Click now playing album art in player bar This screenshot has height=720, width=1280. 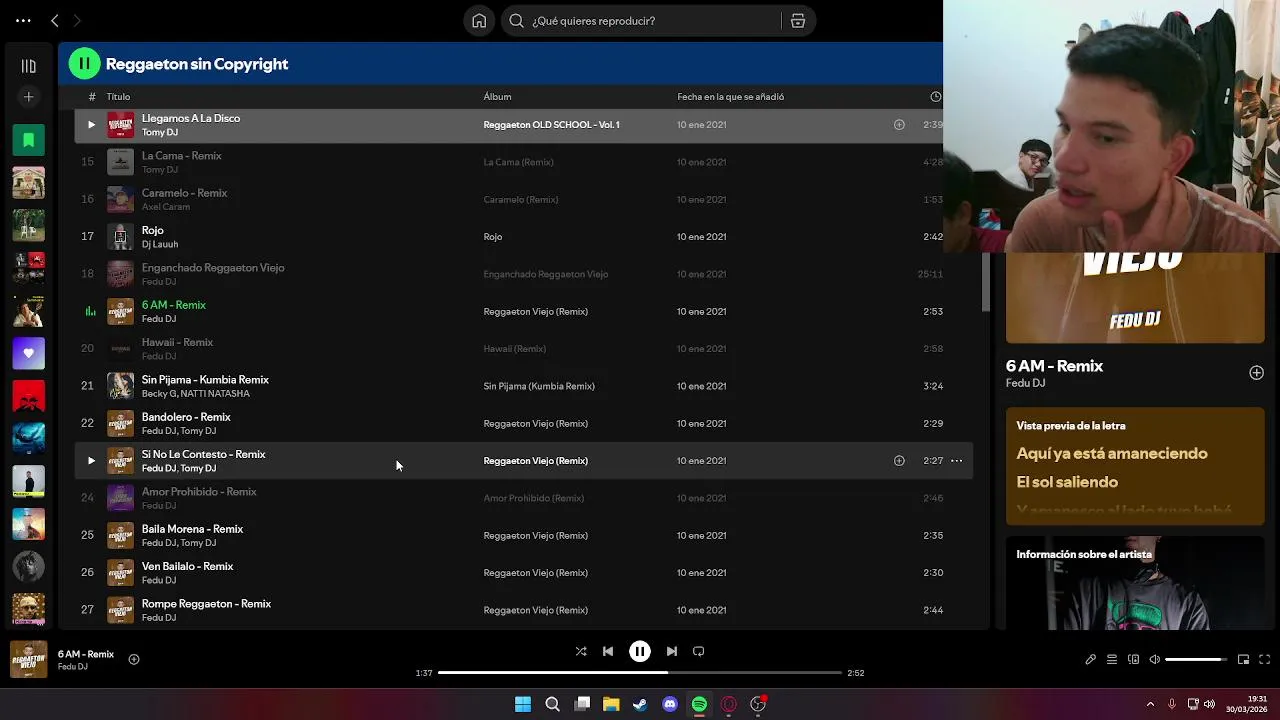tap(28, 660)
